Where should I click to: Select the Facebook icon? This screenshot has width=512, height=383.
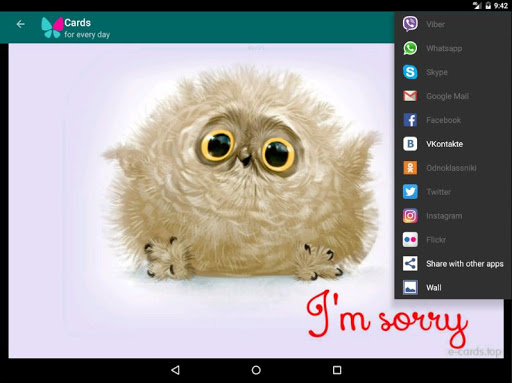(410, 120)
